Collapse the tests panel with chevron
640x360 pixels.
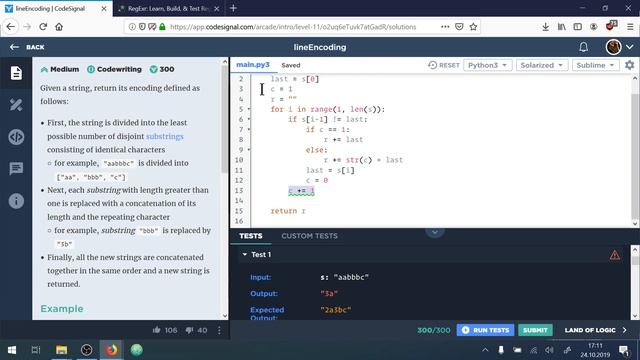coord(435,231)
